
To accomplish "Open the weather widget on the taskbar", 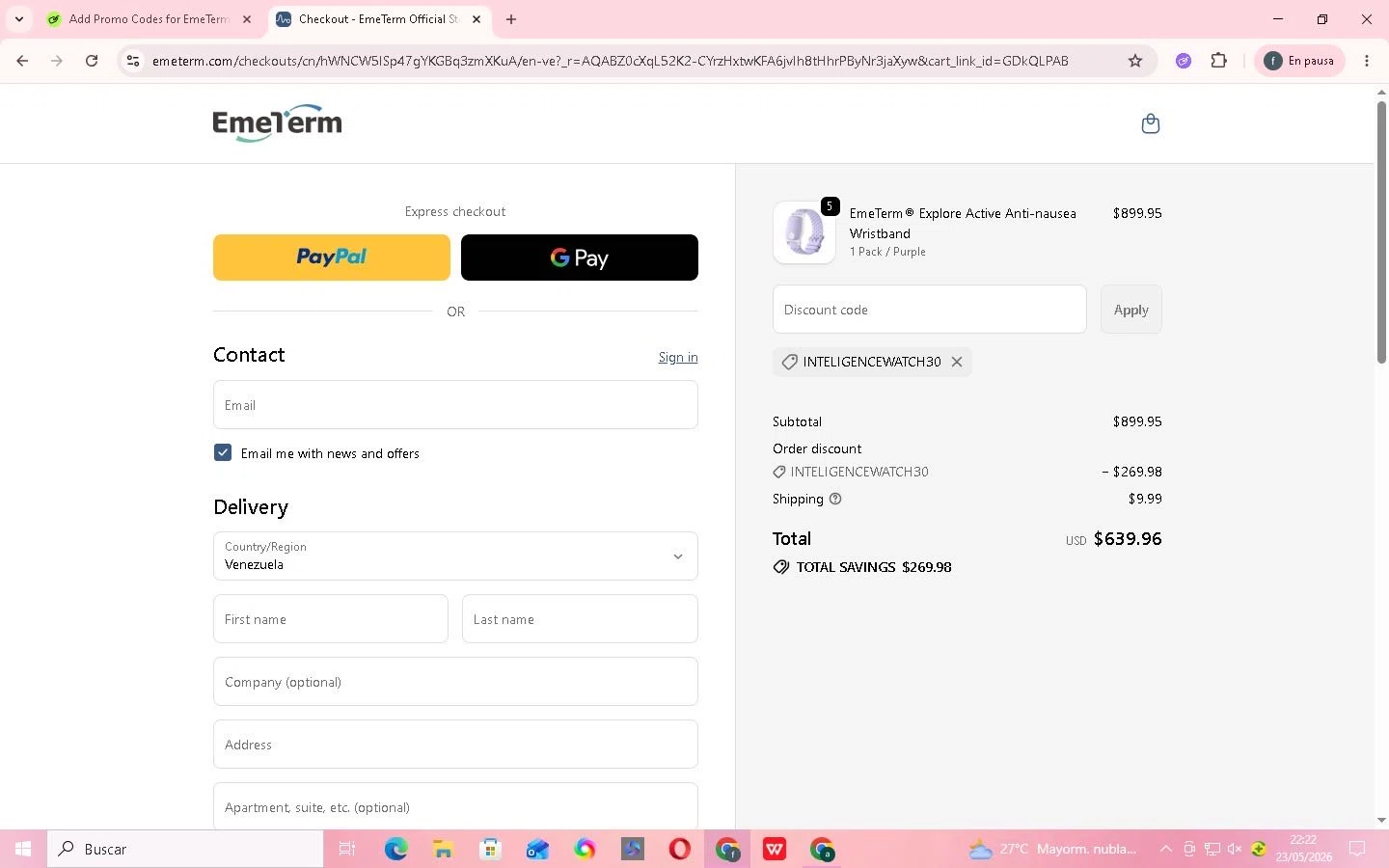I will [x=1053, y=849].
